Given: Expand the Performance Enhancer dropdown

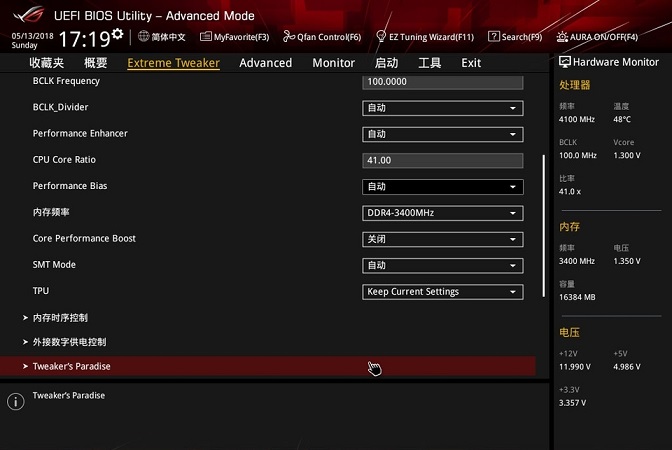Looking at the screenshot, I should (442, 134).
